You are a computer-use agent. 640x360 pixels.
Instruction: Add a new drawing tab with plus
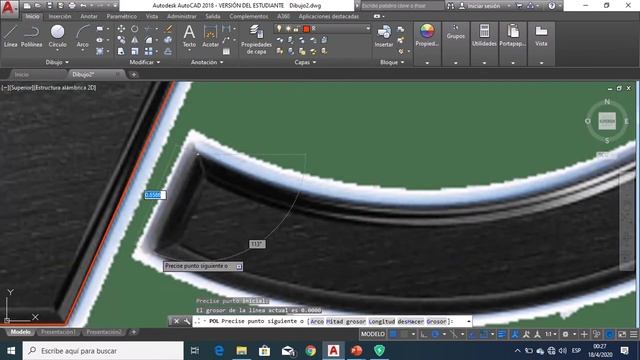tap(133, 75)
